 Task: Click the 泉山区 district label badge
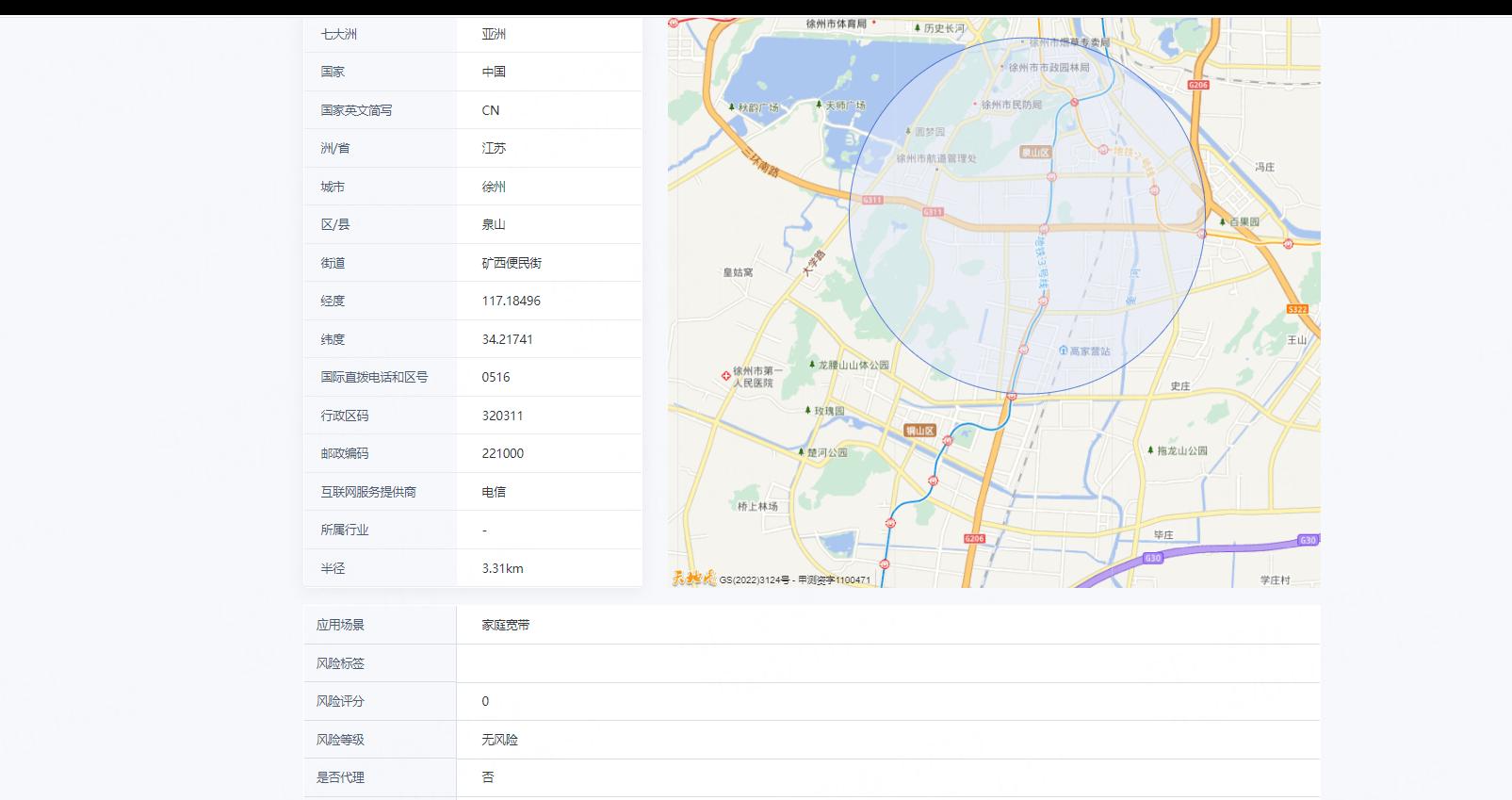(x=1035, y=152)
